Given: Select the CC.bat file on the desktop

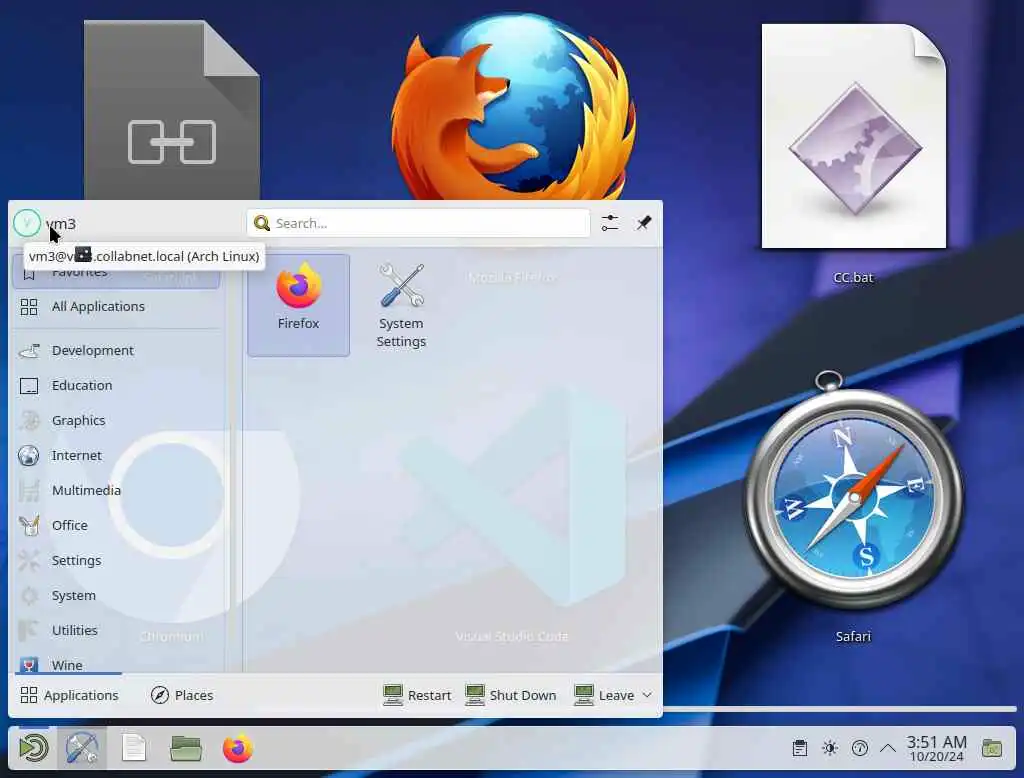Looking at the screenshot, I should [x=854, y=154].
